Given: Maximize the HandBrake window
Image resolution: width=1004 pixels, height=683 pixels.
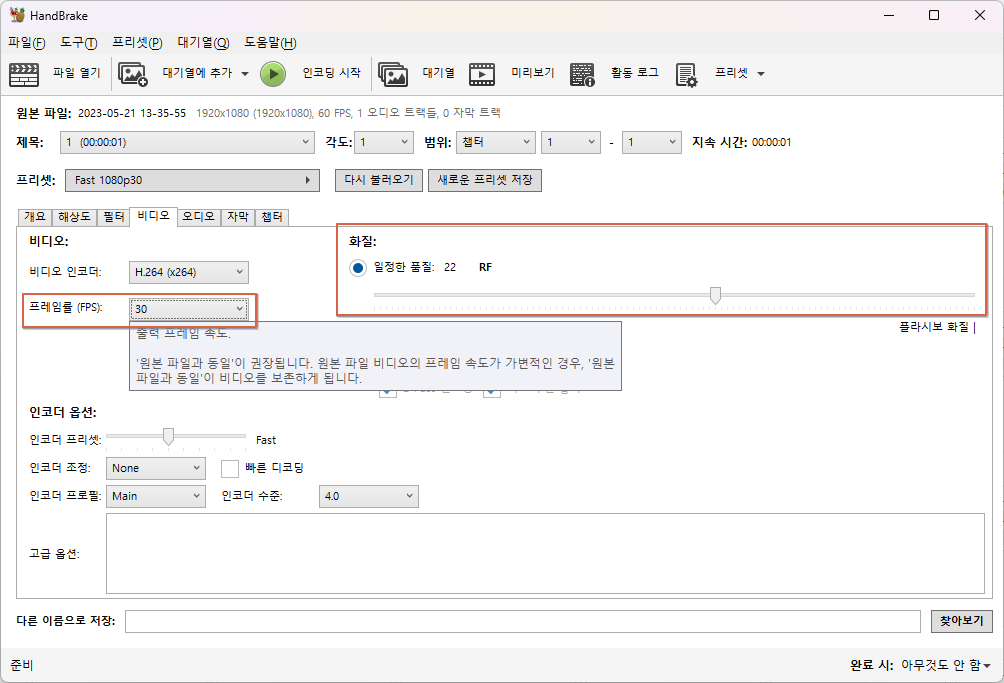Looking at the screenshot, I should pyautogui.click(x=934, y=15).
